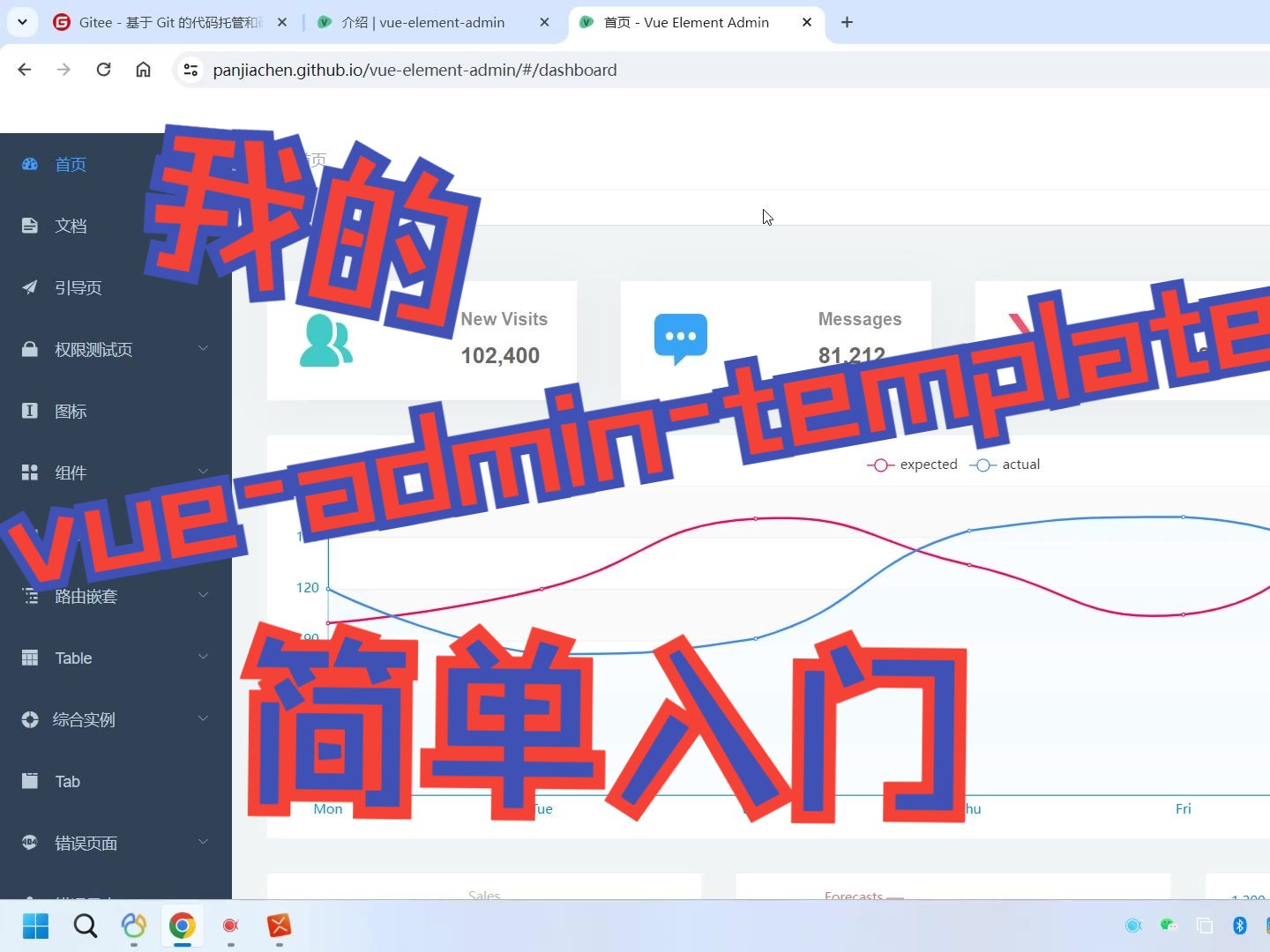This screenshot has width=1270, height=952.
Task: Close the 介绍 vue-element-admin tab
Action: click(544, 22)
